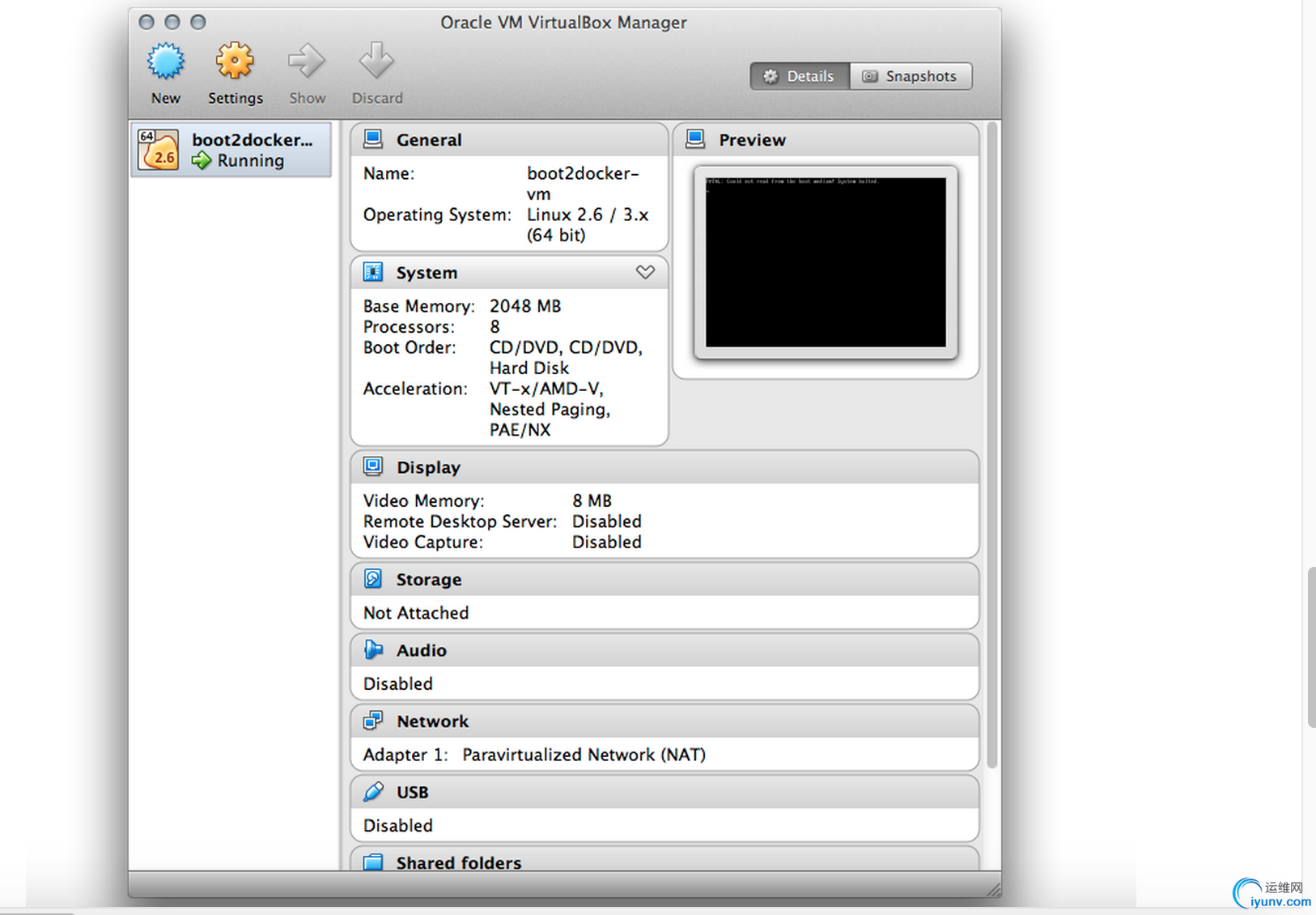Open the Display section header
Screen dimensions: 1316x915
coord(664,467)
